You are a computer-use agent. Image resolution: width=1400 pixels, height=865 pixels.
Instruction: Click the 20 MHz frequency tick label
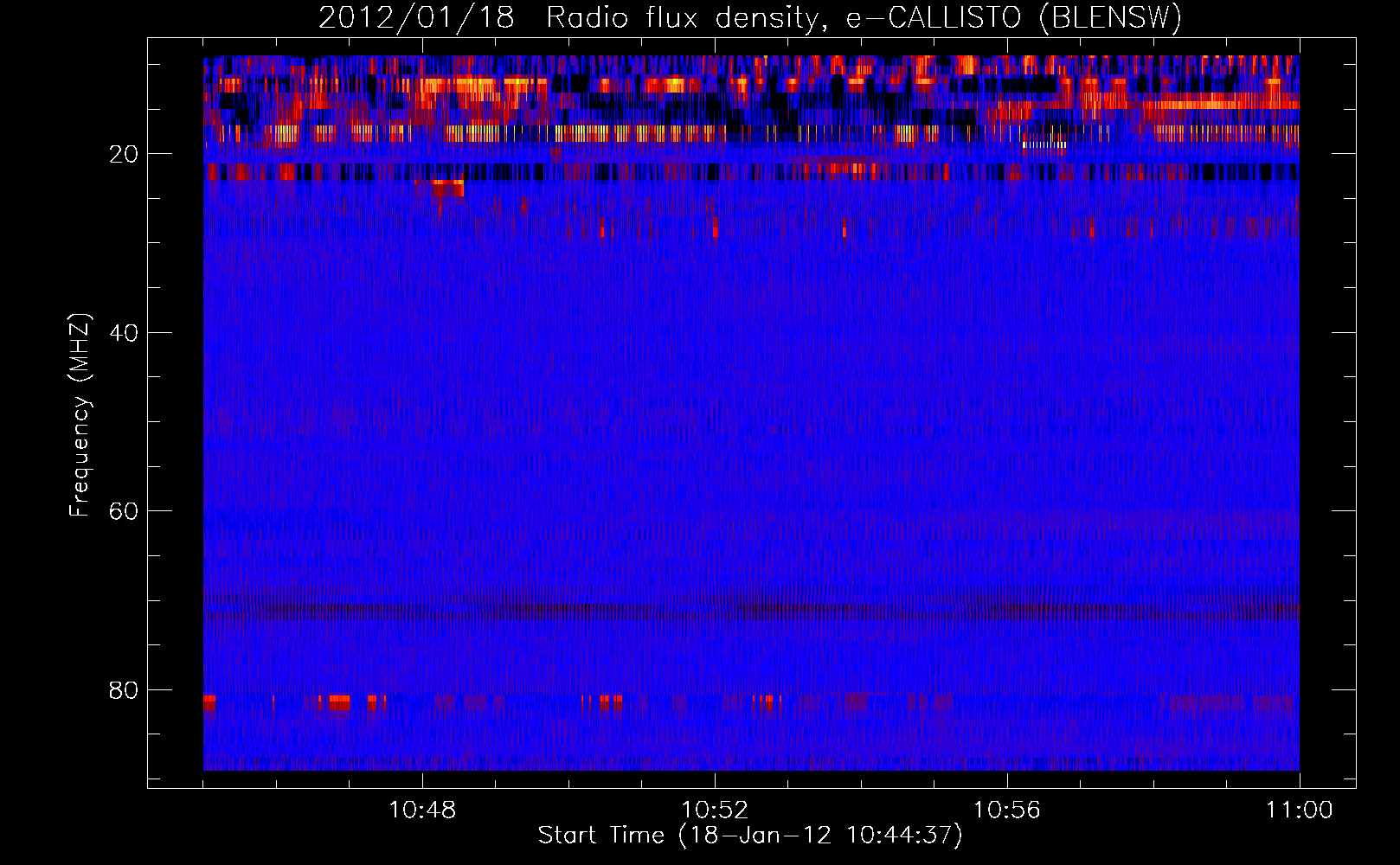124,154
